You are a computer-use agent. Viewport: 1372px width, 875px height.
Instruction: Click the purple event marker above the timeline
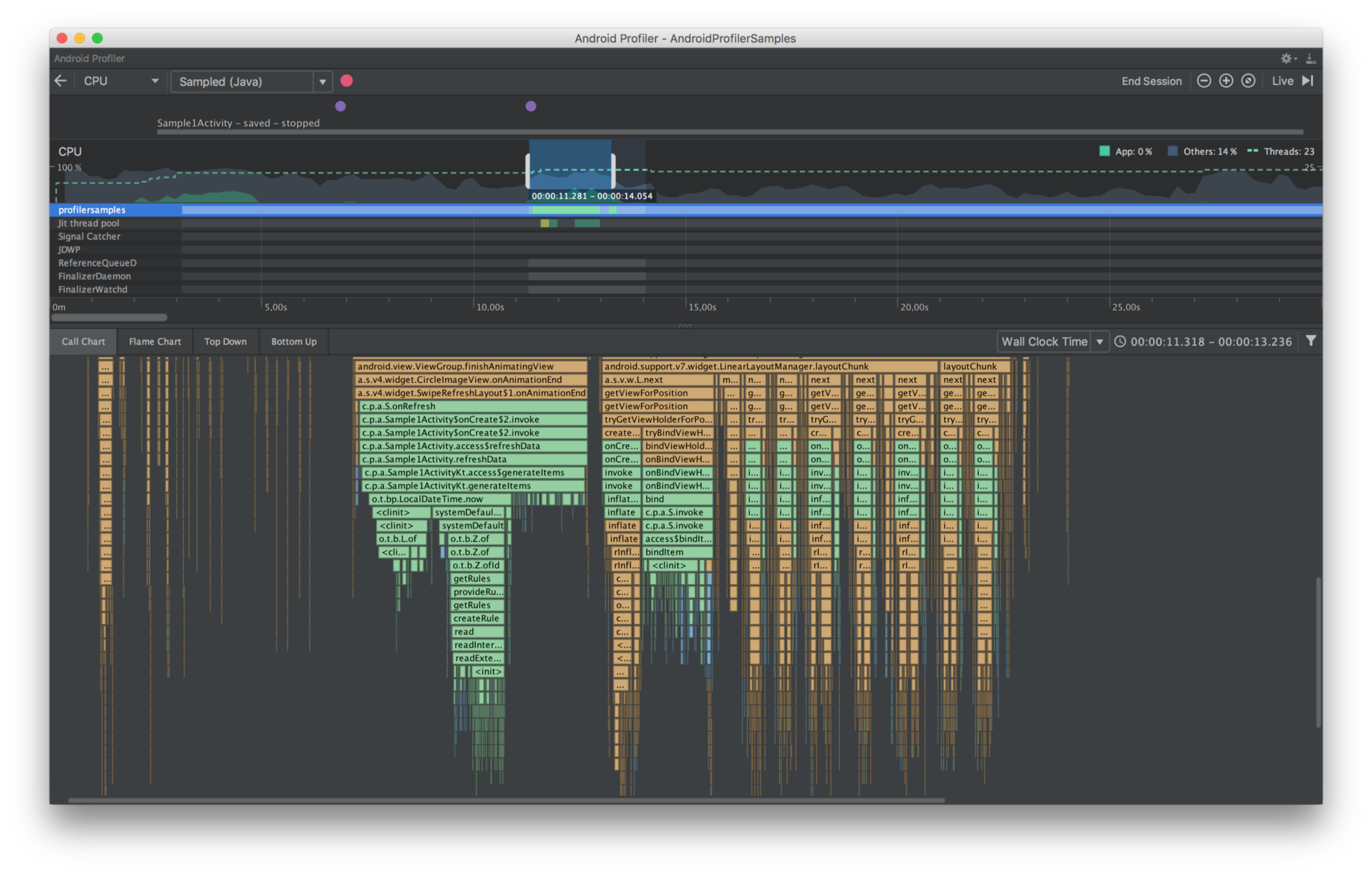[x=340, y=106]
